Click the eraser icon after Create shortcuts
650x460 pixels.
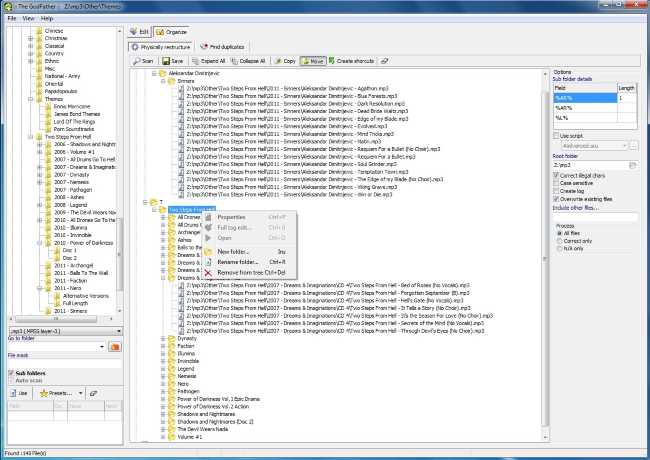pyautogui.click(x=383, y=61)
